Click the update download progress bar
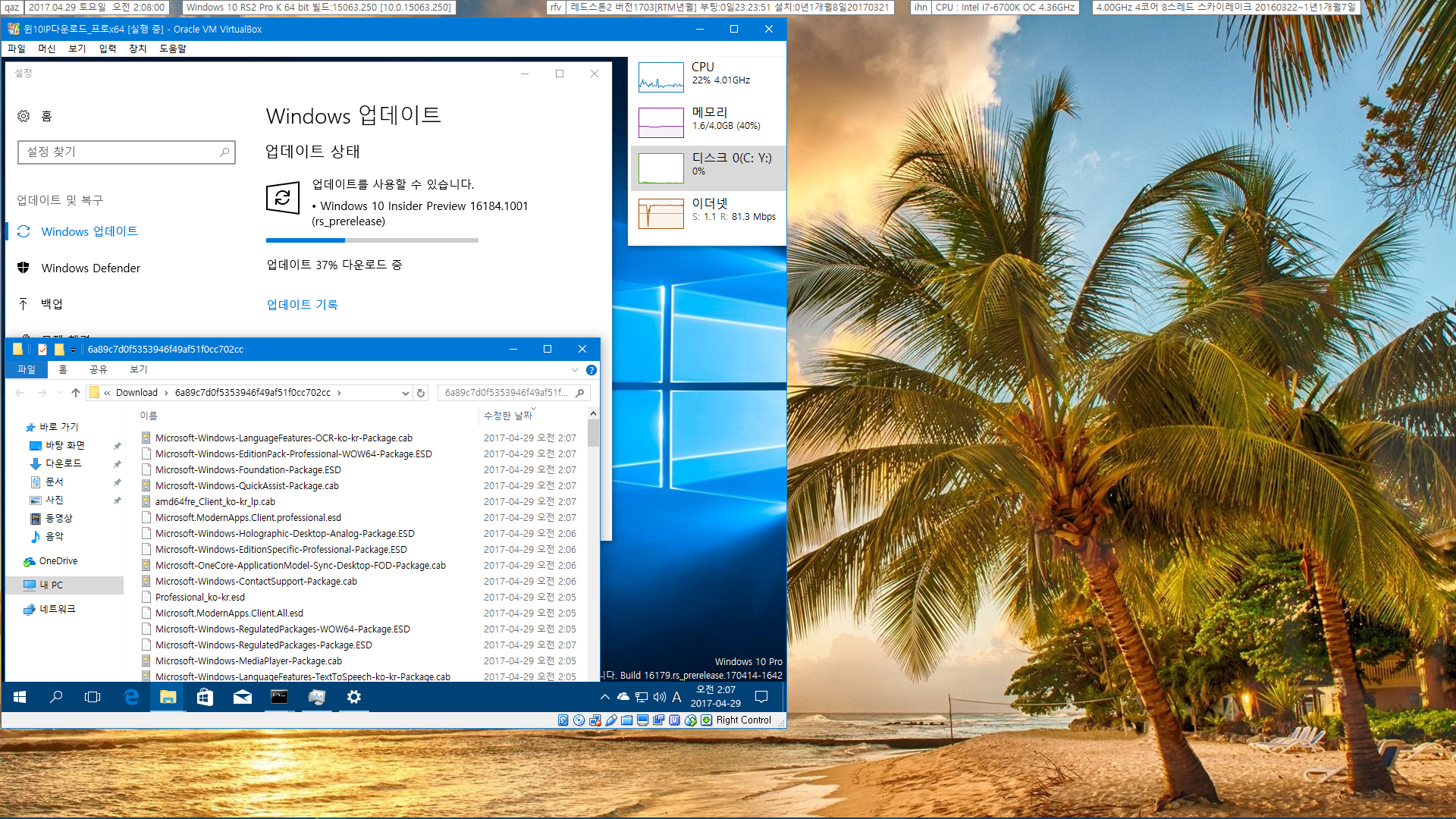The height and width of the screenshot is (819, 1456). coord(372,240)
